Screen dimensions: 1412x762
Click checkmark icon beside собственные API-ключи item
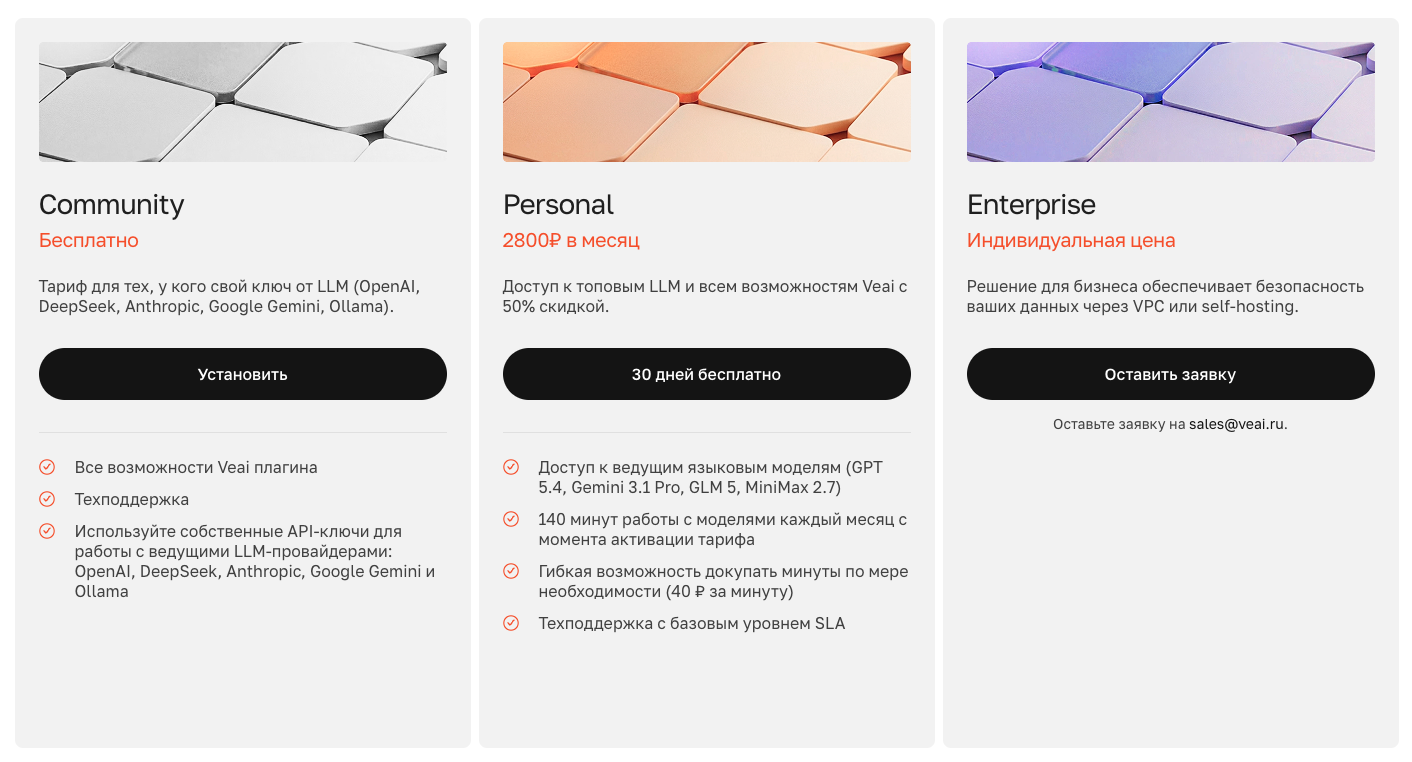tap(47, 531)
